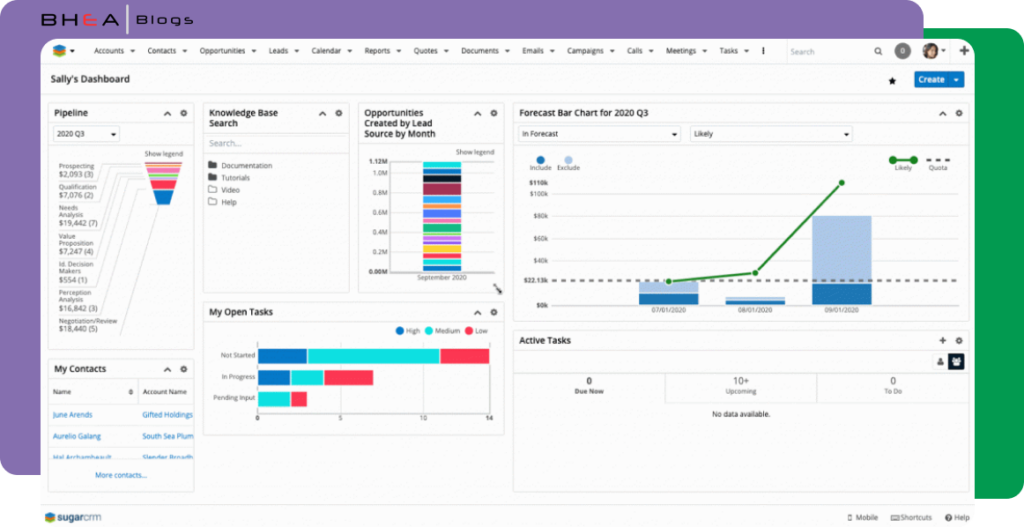Viewport: 1024px width, 527px height.
Task: Toggle High series in tasks legend
Action: point(408,331)
